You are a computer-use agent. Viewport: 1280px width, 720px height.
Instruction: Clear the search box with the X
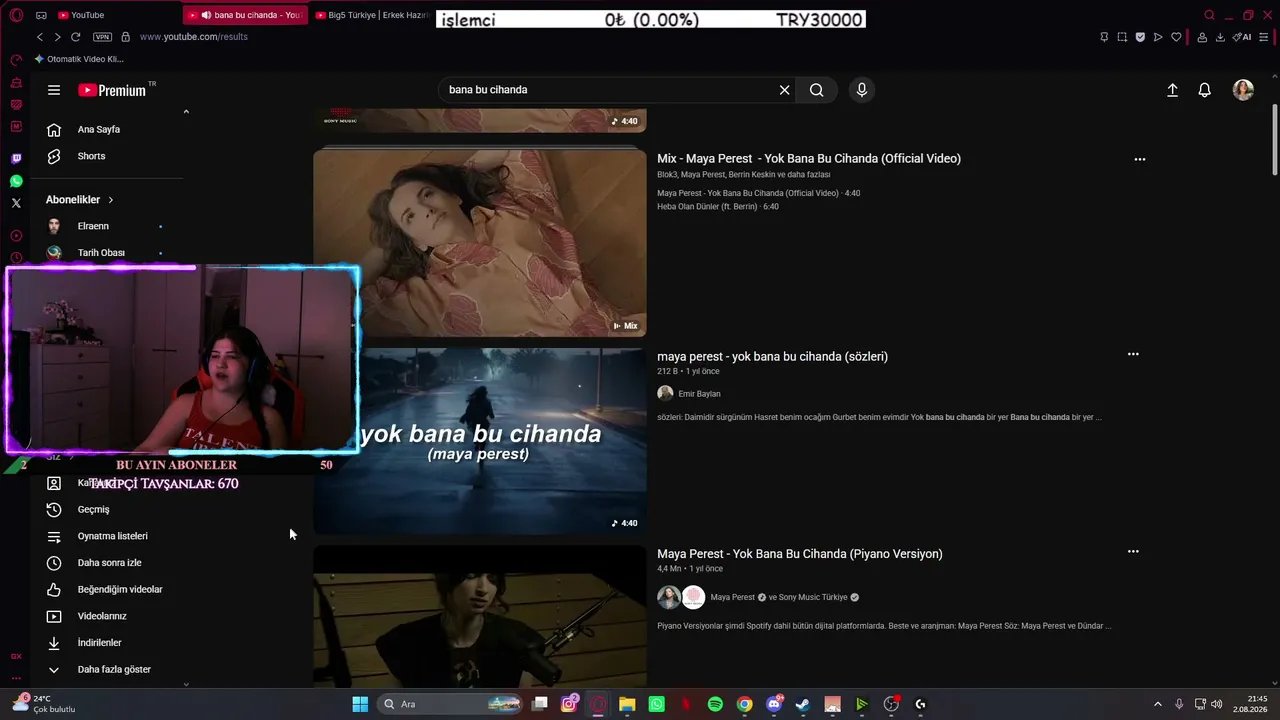pos(785,90)
